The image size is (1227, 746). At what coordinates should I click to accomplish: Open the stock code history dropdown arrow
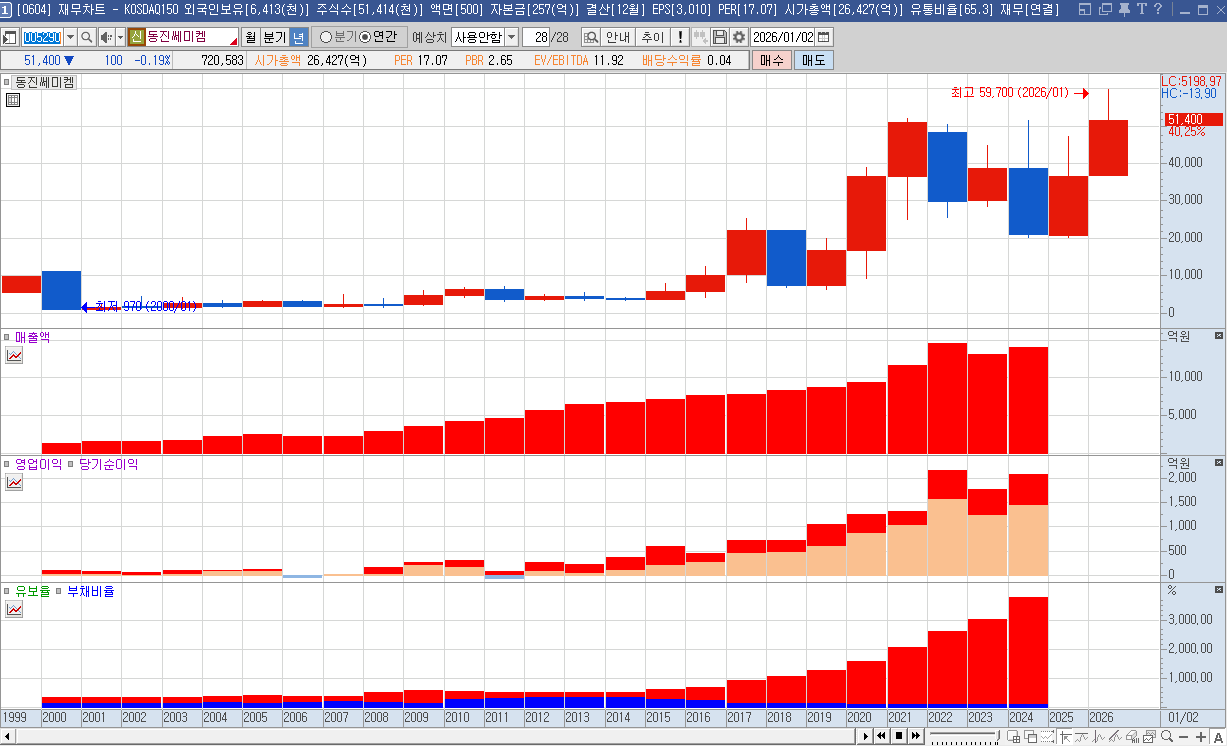(x=70, y=37)
